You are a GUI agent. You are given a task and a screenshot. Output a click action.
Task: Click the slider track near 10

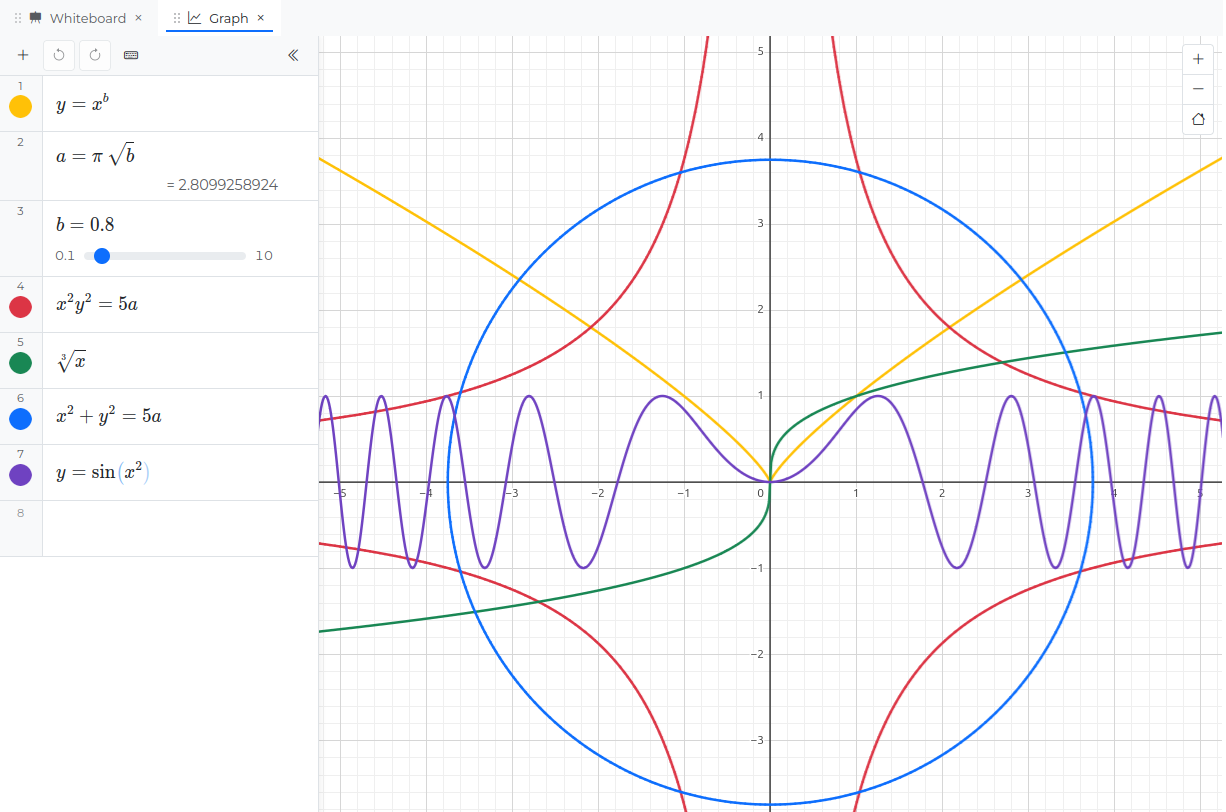click(240, 256)
